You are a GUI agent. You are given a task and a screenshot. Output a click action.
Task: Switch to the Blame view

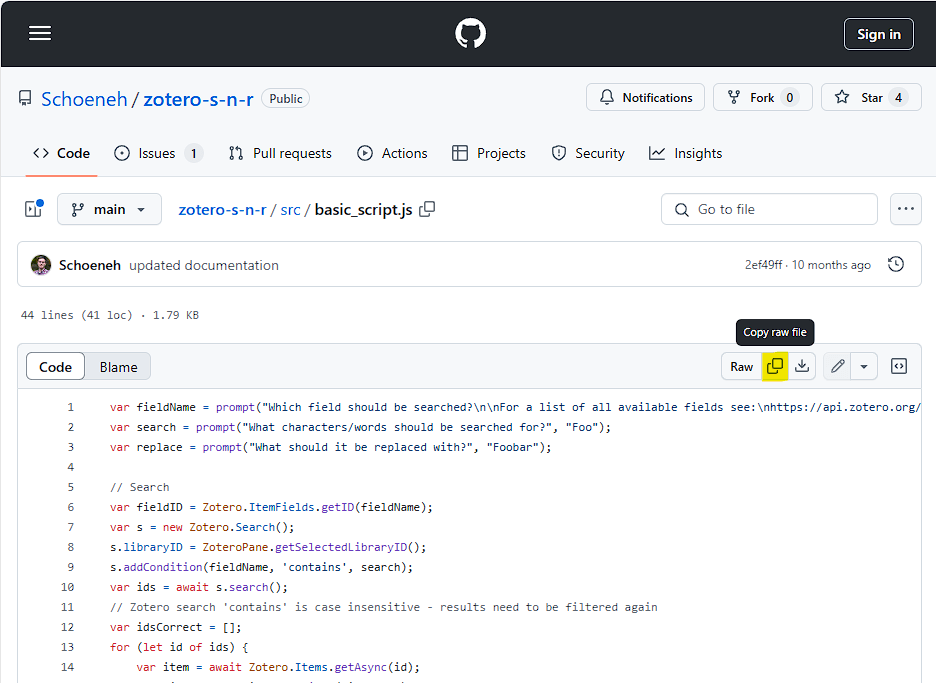click(117, 366)
